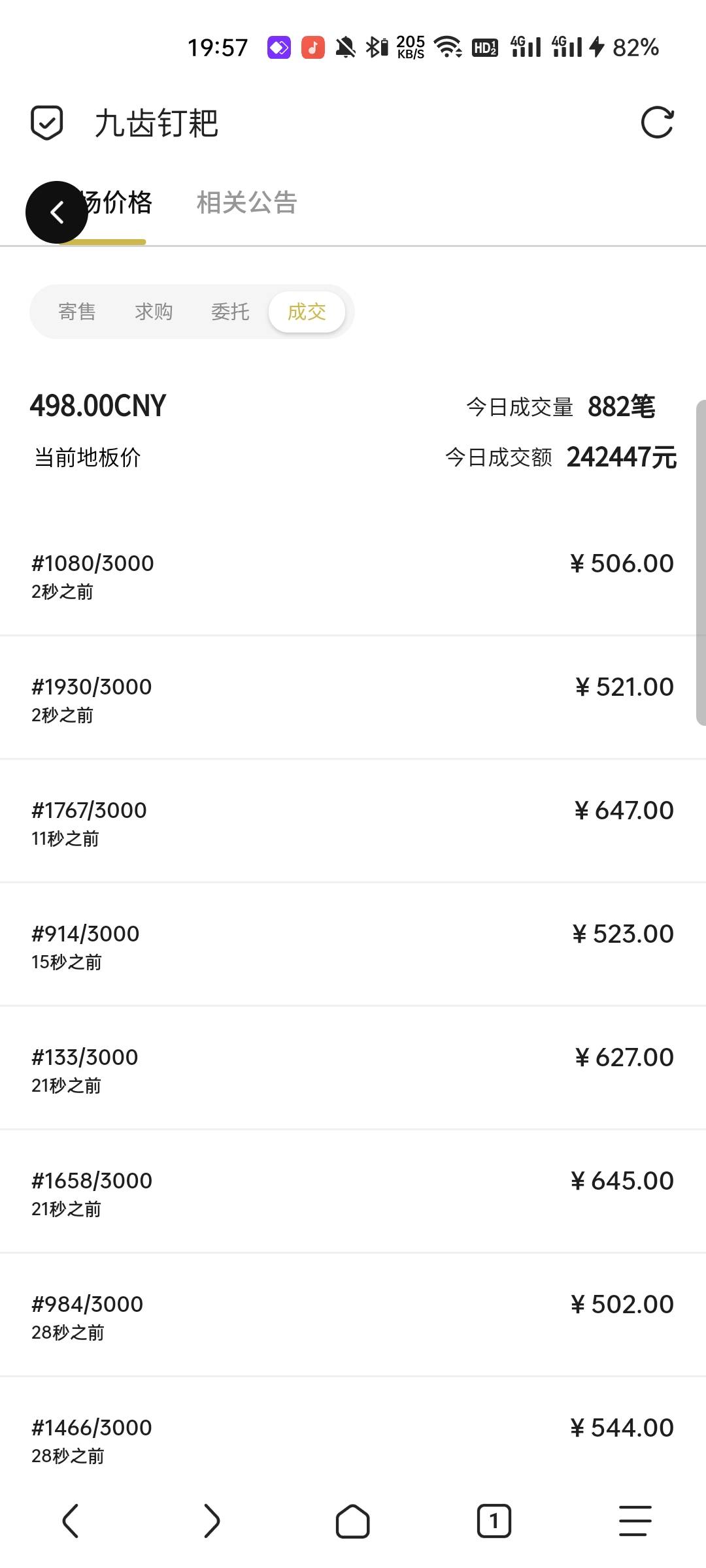Switch to the 寄售 filter
Viewport: 706px width, 1568px height.
click(x=77, y=312)
